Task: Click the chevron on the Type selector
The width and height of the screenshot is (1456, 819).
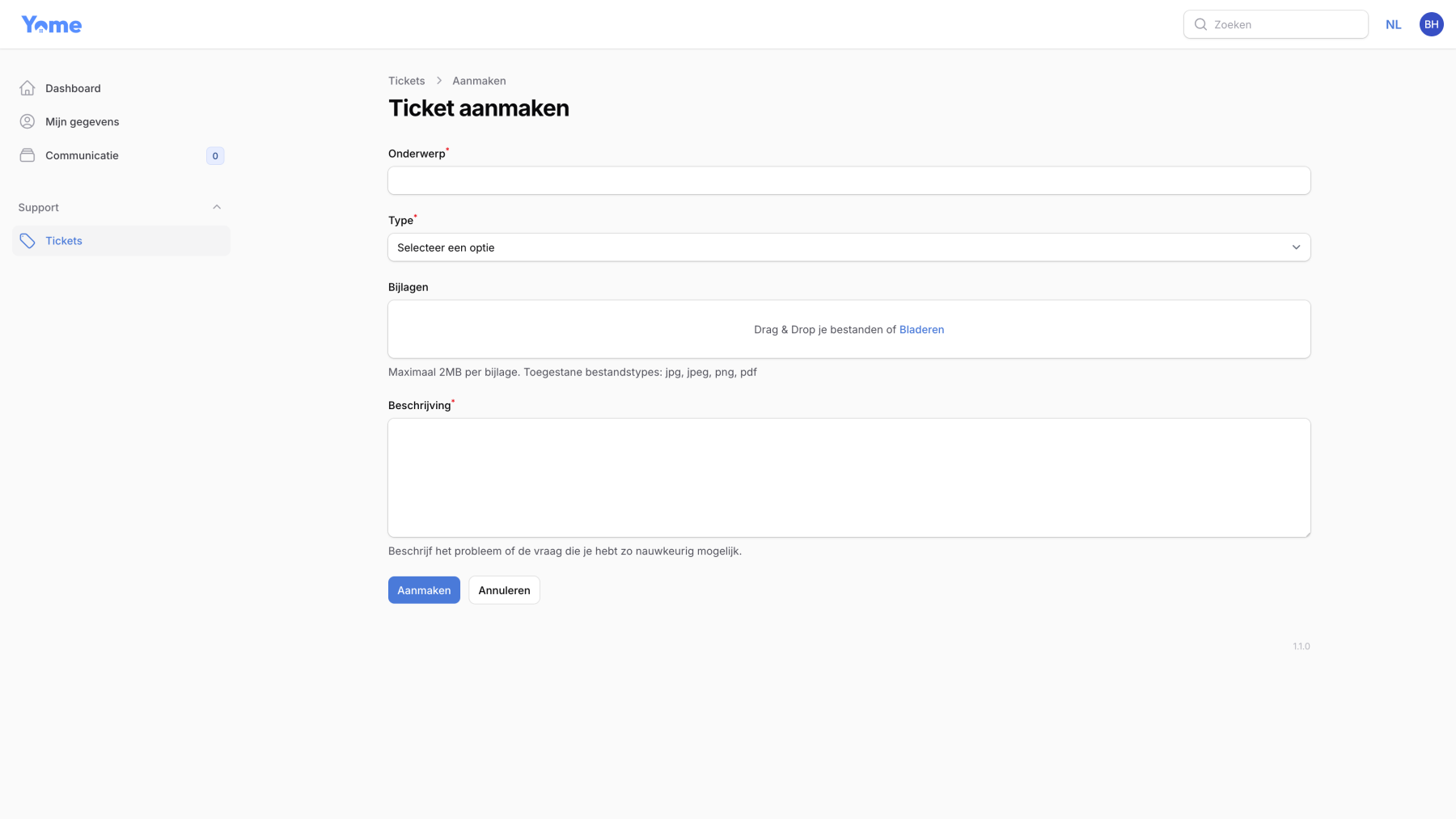Action: (1297, 247)
